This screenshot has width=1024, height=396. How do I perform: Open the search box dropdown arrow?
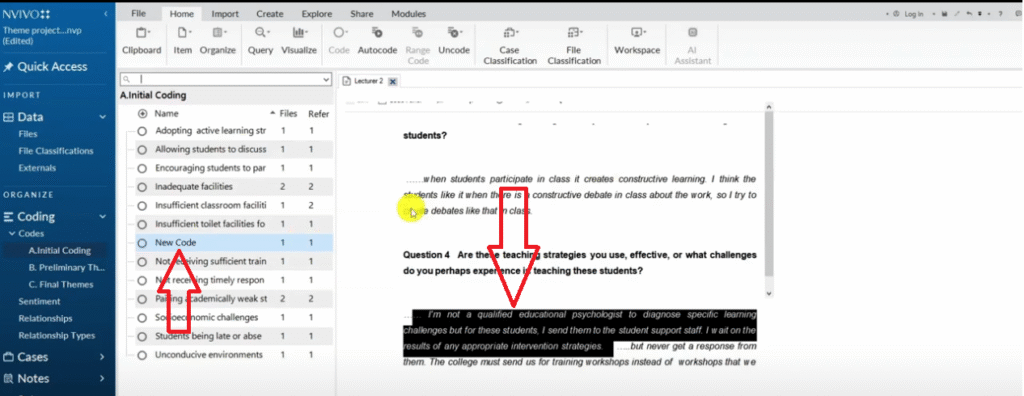(x=327, y=79)
